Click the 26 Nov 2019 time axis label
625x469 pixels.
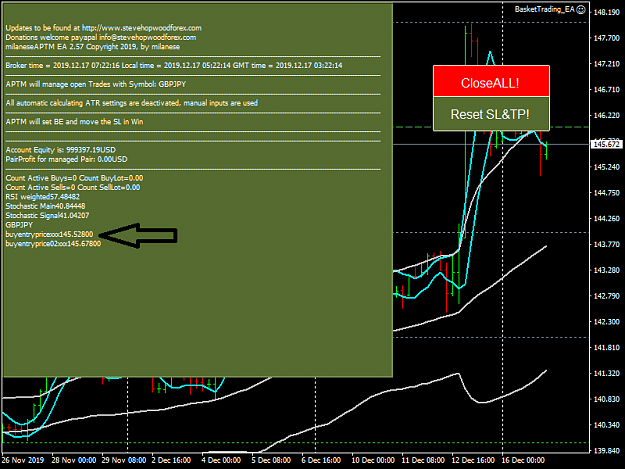(23, 460)
